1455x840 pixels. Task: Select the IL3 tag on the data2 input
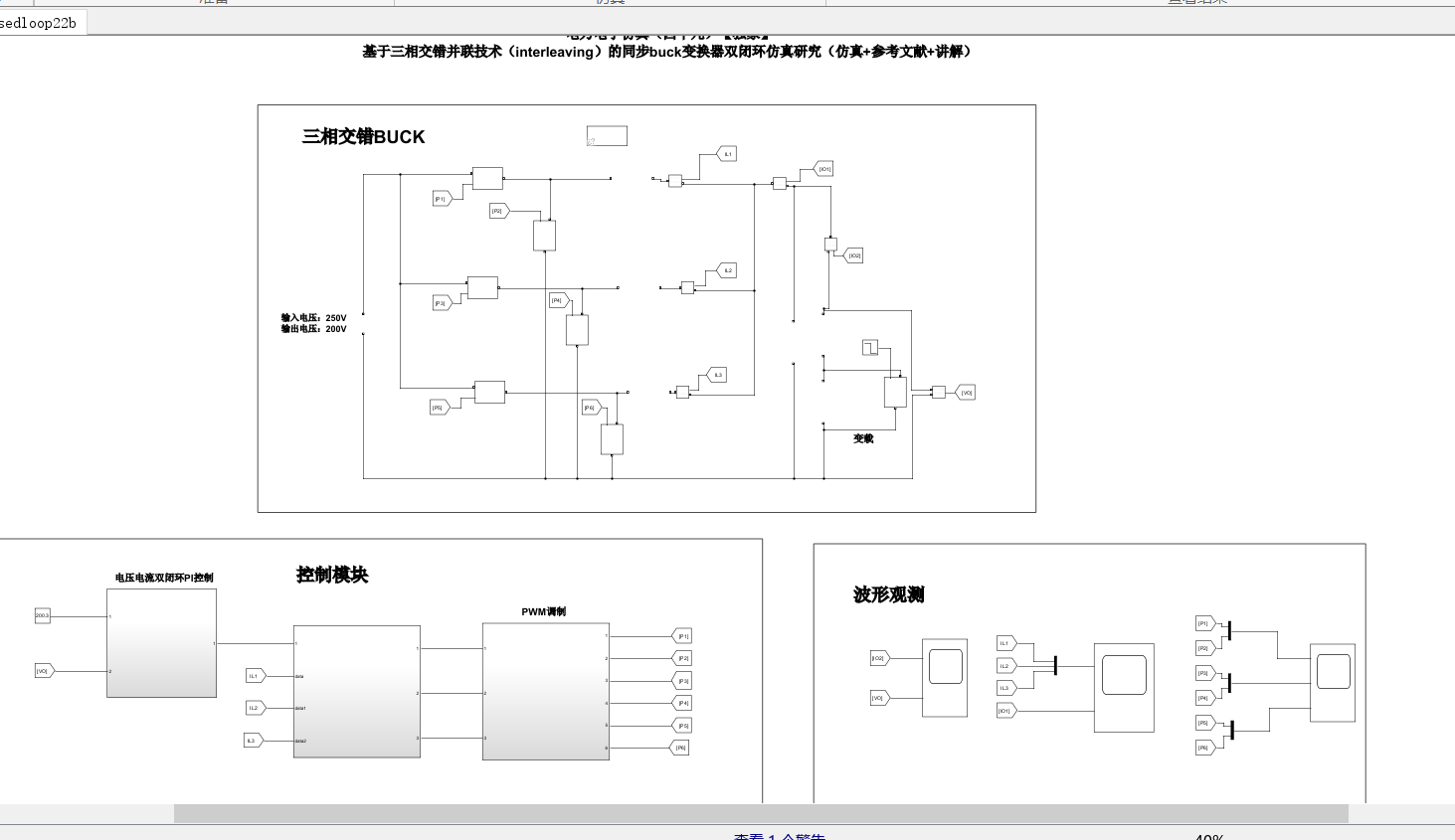(x=254, y=741)
